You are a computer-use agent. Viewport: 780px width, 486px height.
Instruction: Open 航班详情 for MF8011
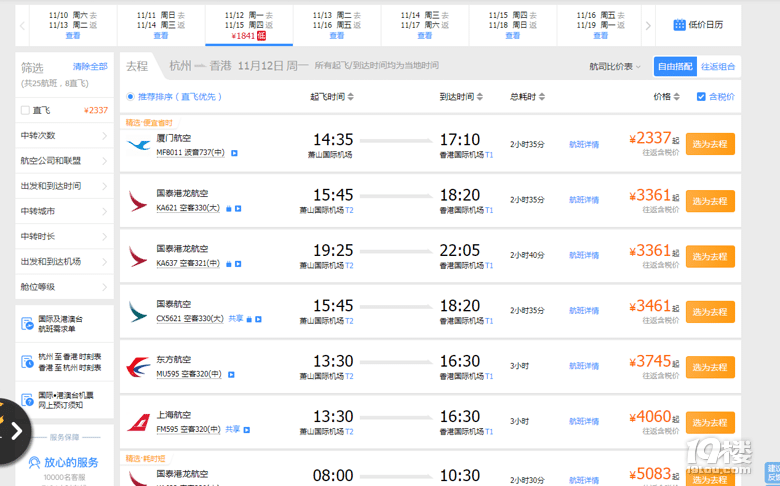[x=584, y=145]
